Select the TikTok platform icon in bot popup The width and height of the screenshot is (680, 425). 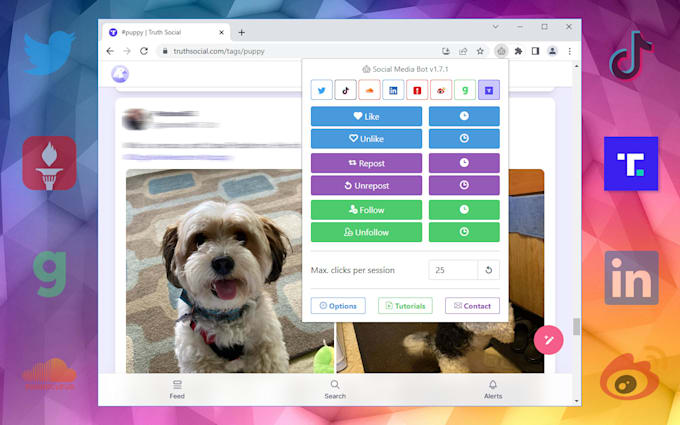pos(346,90)
